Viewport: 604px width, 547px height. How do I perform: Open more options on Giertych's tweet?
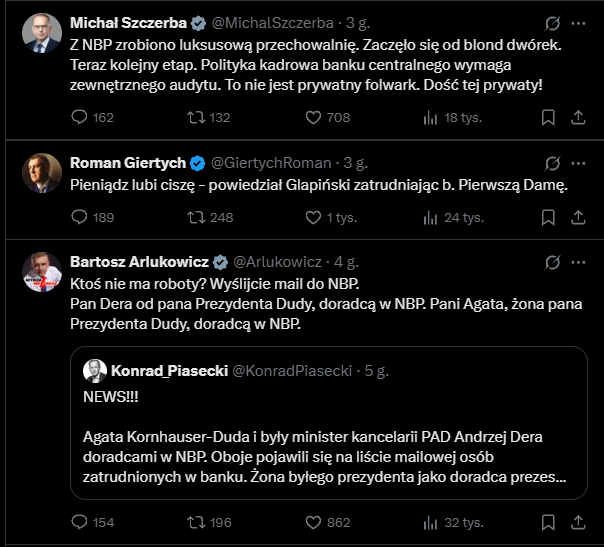click(x=578, y=163)
